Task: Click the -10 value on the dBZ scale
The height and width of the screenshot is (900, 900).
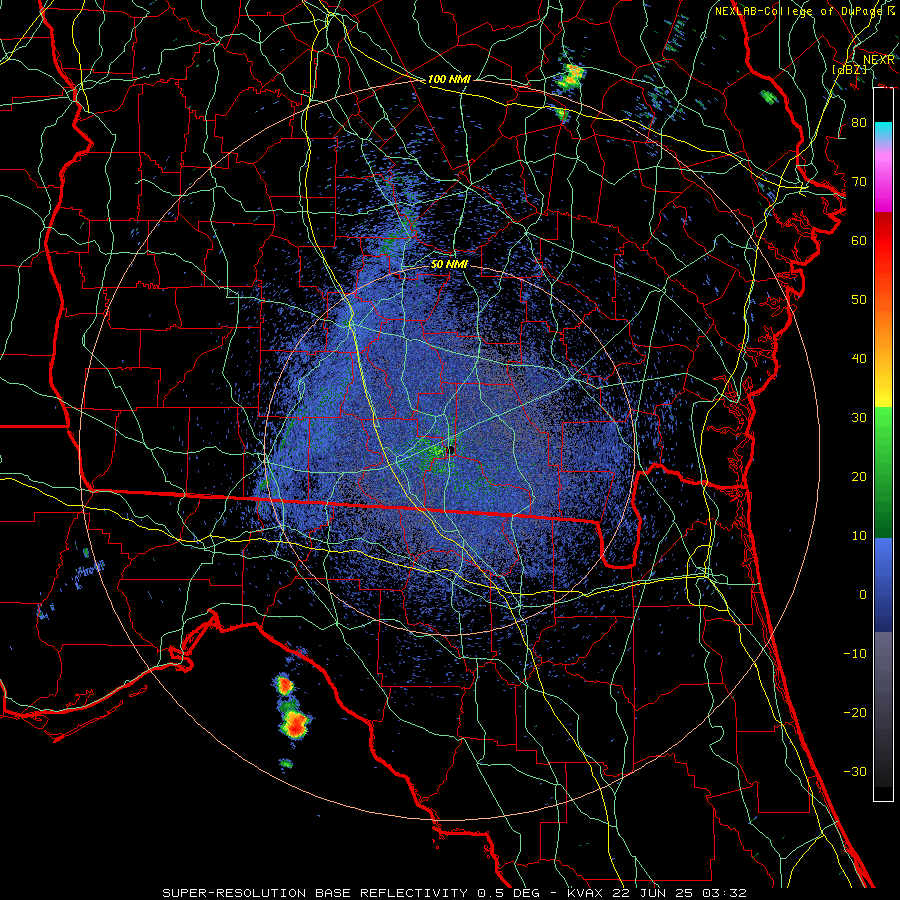Action: [x=855, y=654]
